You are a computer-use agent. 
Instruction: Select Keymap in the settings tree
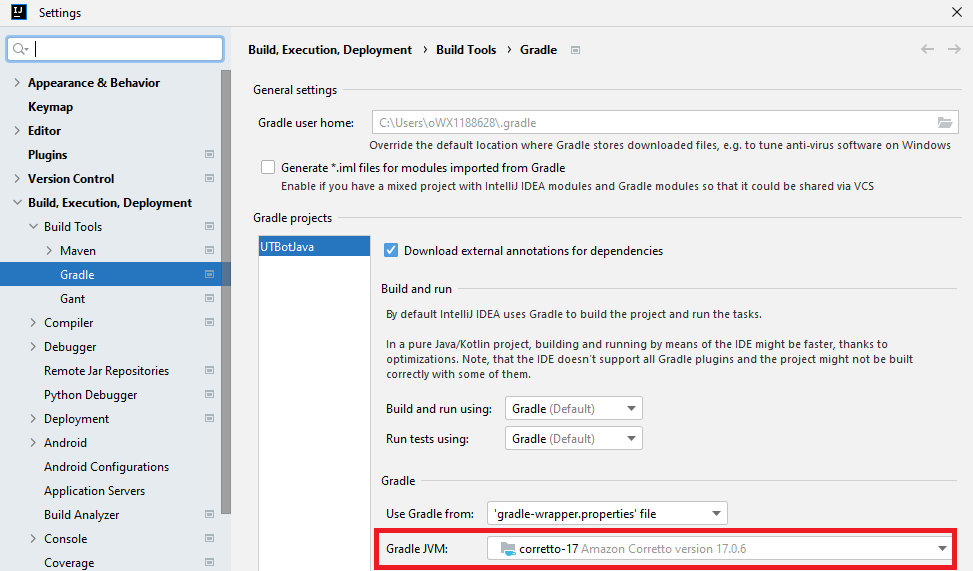tap(50, 107)
